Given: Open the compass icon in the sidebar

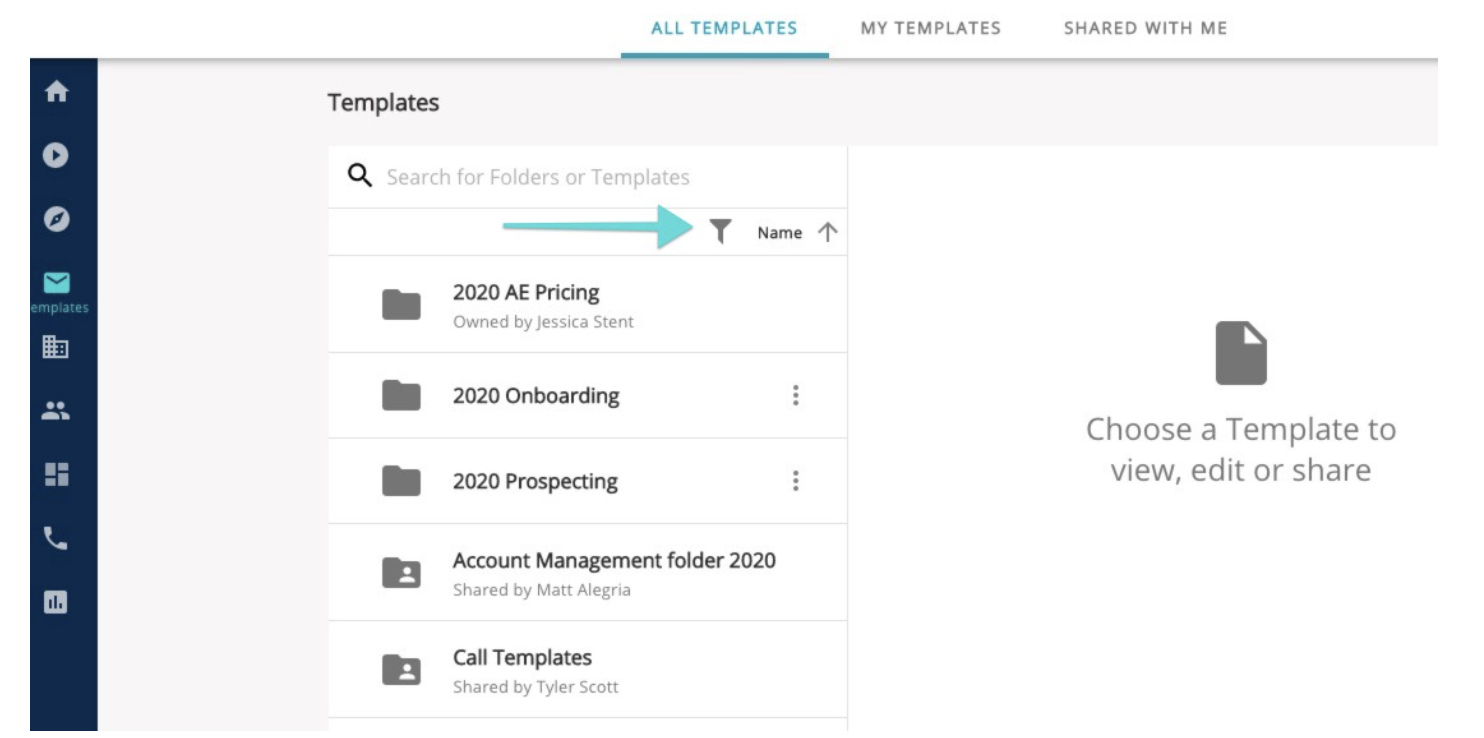Looking at the screenshot, I should point(57,219).
